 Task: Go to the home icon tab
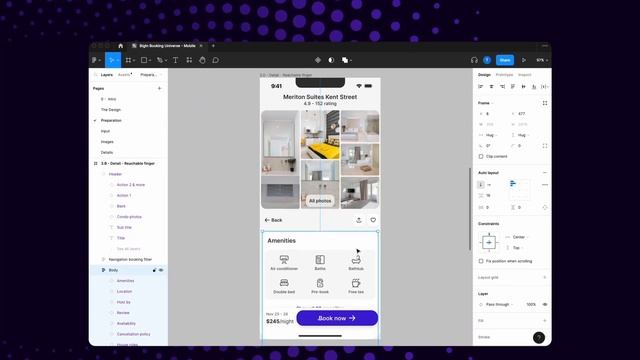120,46
